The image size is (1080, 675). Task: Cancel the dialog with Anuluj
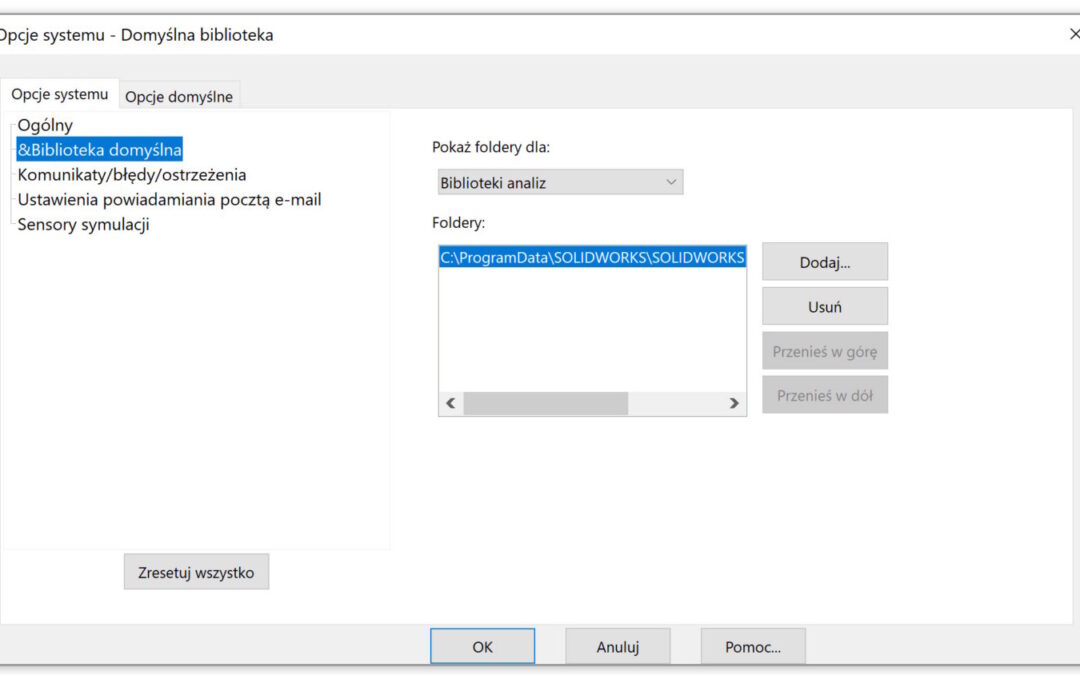click(617, 647)
